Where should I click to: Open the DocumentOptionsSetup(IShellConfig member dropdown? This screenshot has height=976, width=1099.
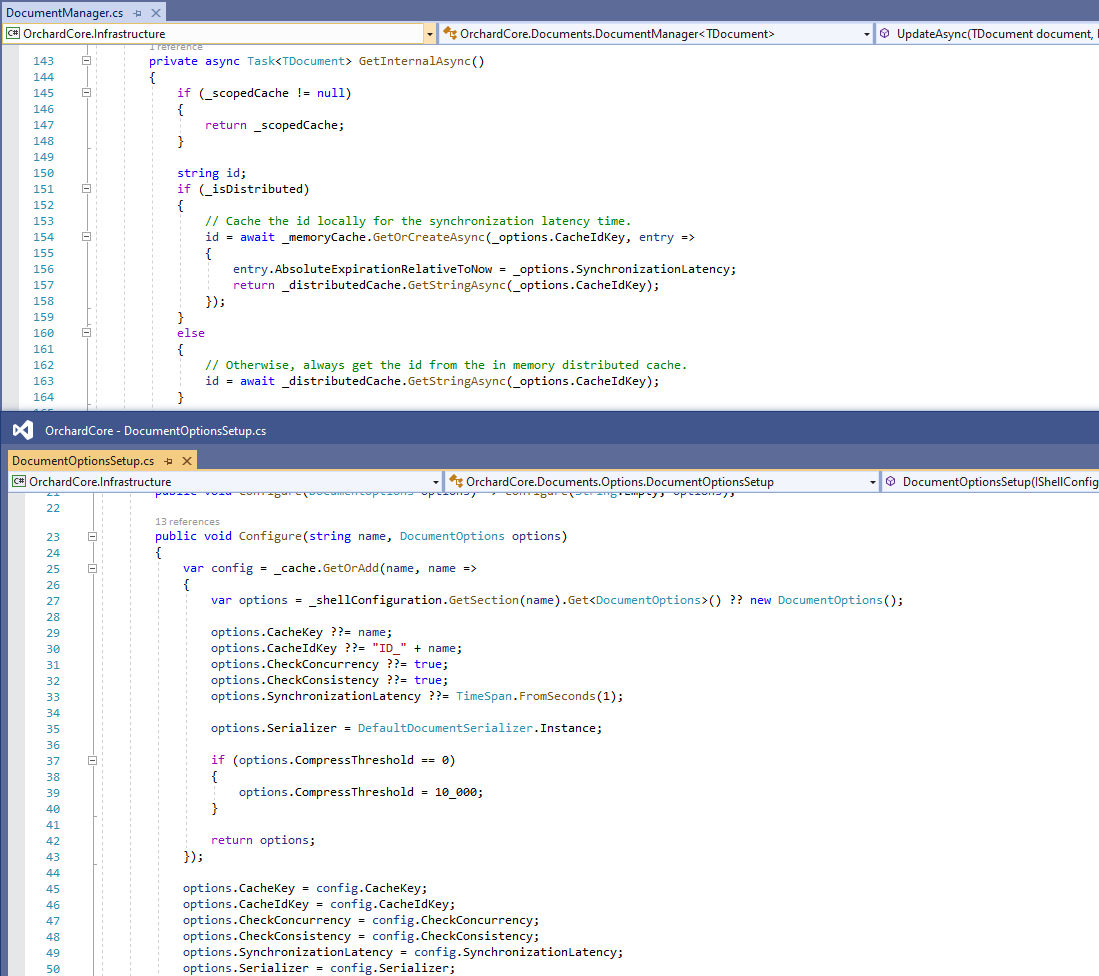coord(992,481)
